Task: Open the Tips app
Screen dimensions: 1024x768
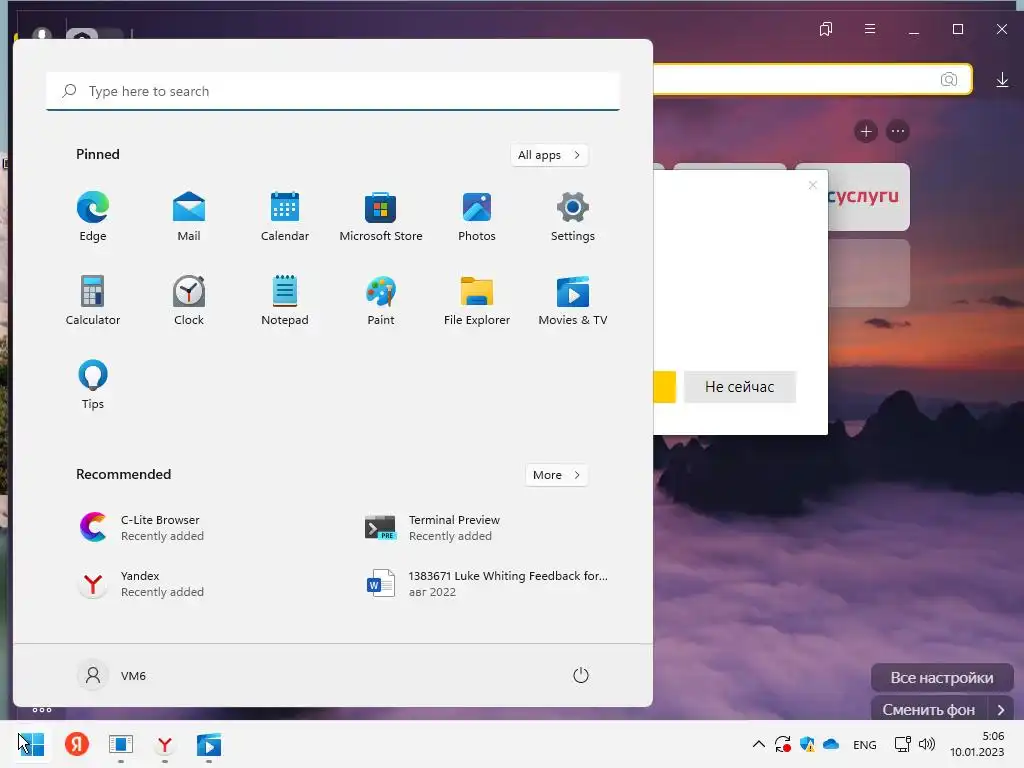Action: 93,385
